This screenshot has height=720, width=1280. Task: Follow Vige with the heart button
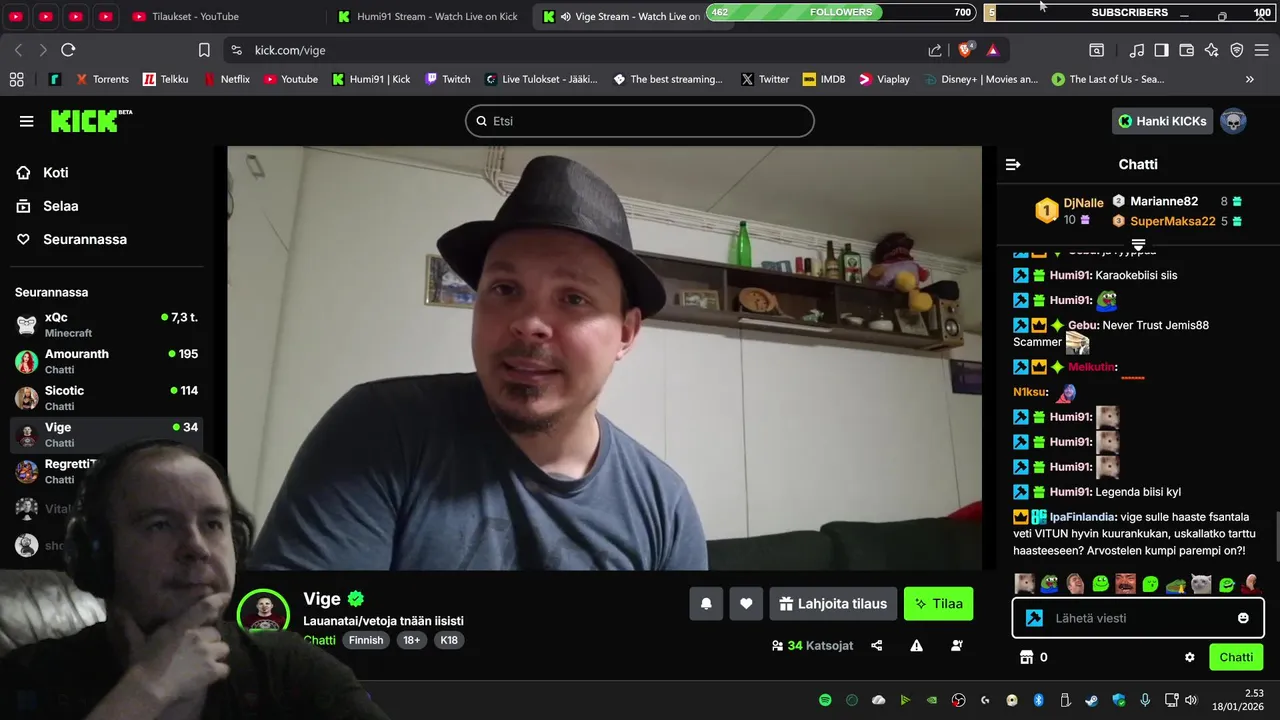coord(746,603)
